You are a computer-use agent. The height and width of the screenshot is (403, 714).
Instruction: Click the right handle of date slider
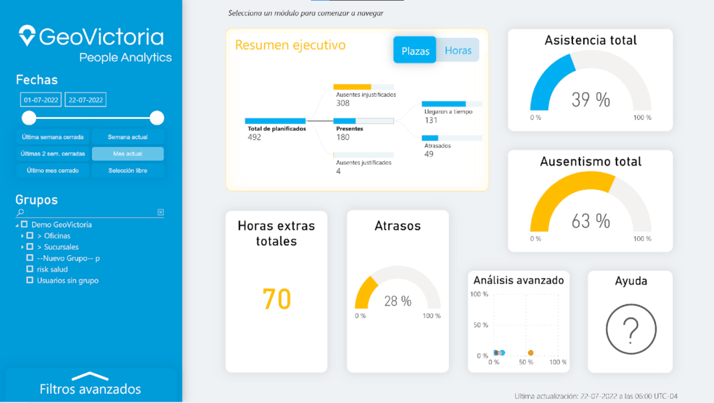pos(157,118)
